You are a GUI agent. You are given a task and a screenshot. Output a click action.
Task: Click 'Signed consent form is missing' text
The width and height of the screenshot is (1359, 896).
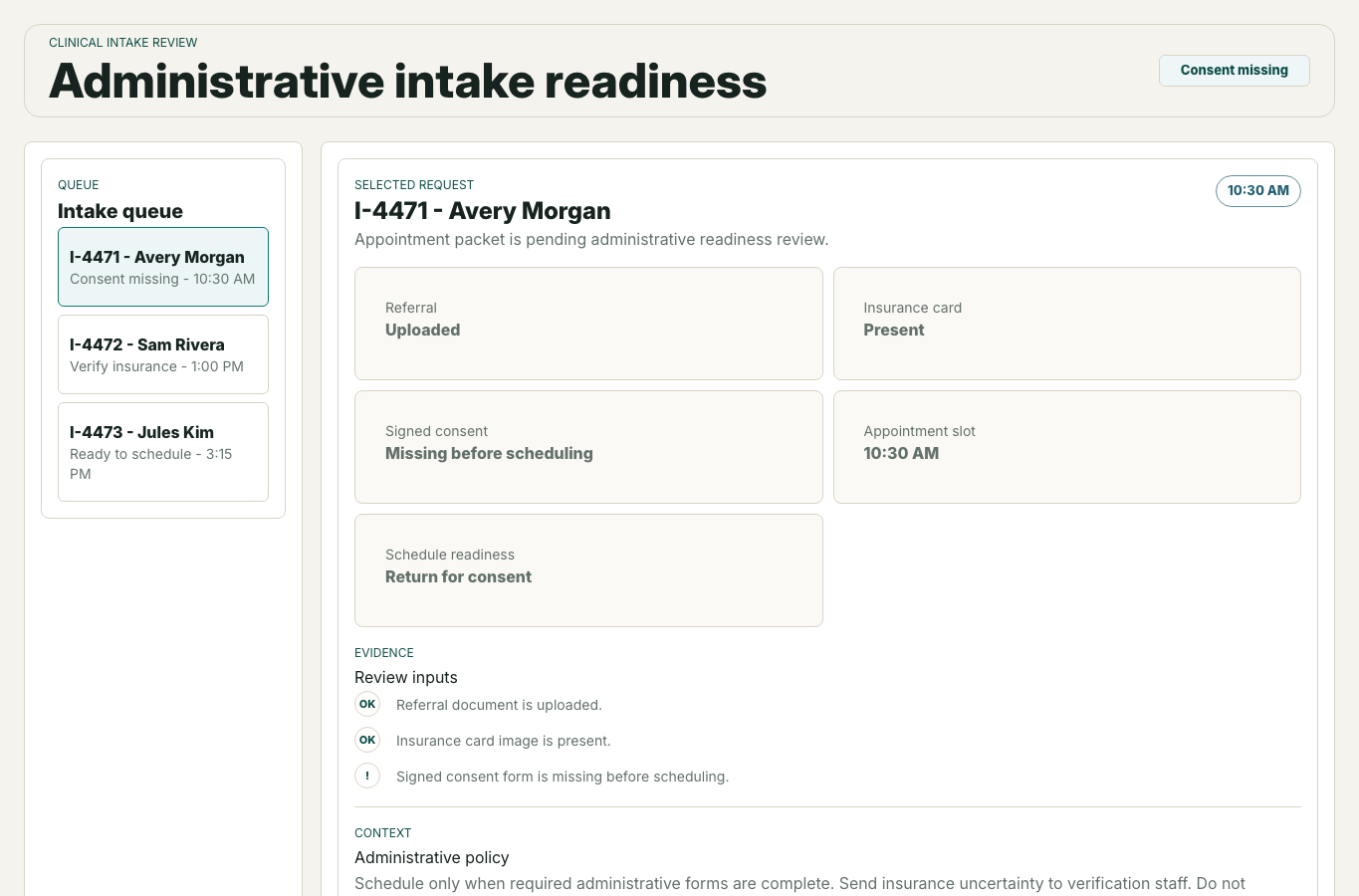pos(563,777)
